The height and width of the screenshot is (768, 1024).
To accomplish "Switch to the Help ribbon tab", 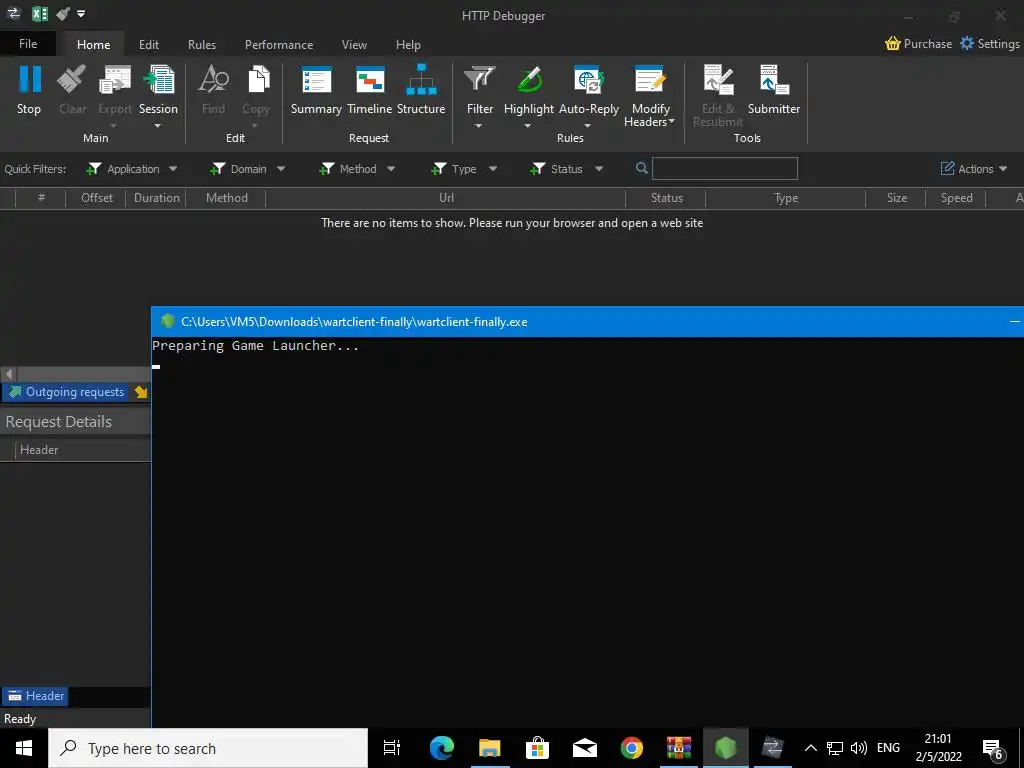I will coord(408,44).
